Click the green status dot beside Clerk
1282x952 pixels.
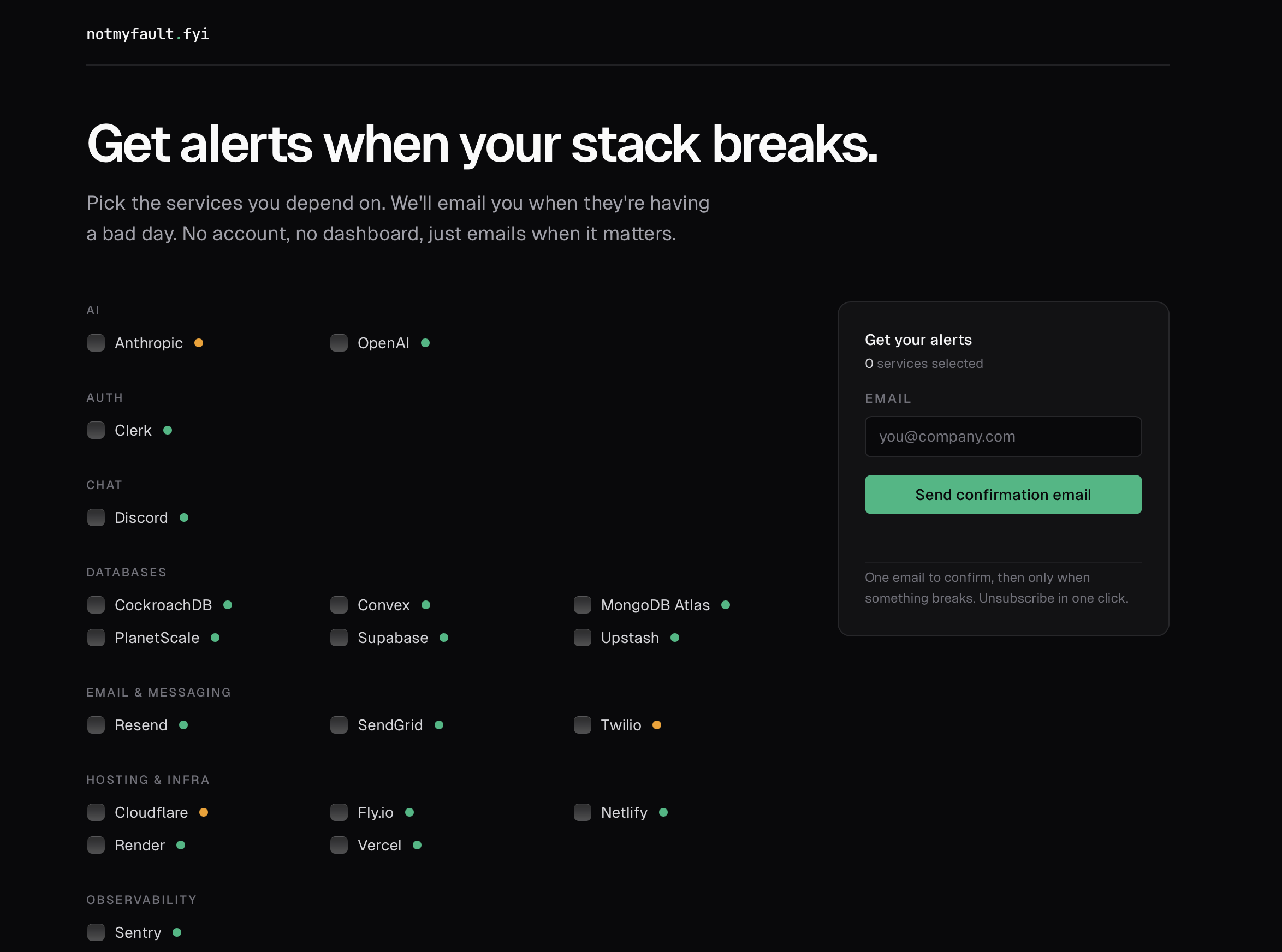coord(168,431)
